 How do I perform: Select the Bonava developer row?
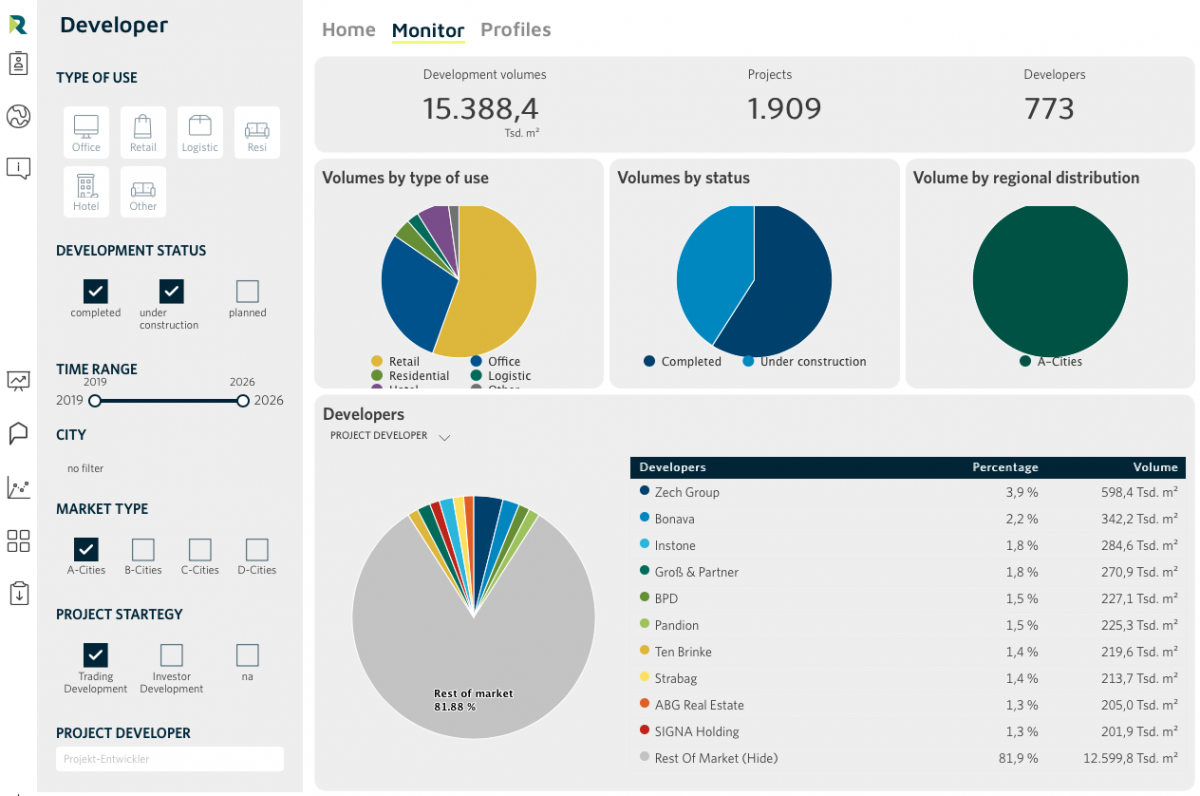coord(909,519)
